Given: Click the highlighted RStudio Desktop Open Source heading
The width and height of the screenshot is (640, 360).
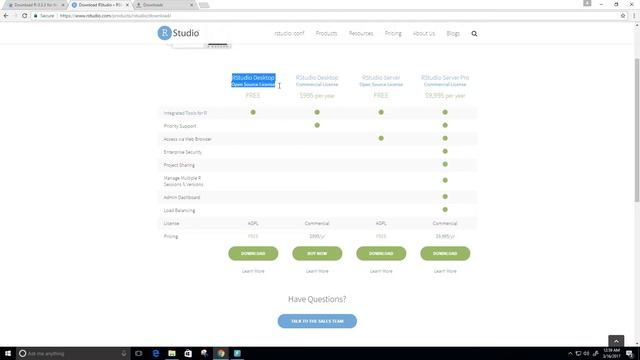Looking at the screenshot, I should coord(253,80).
